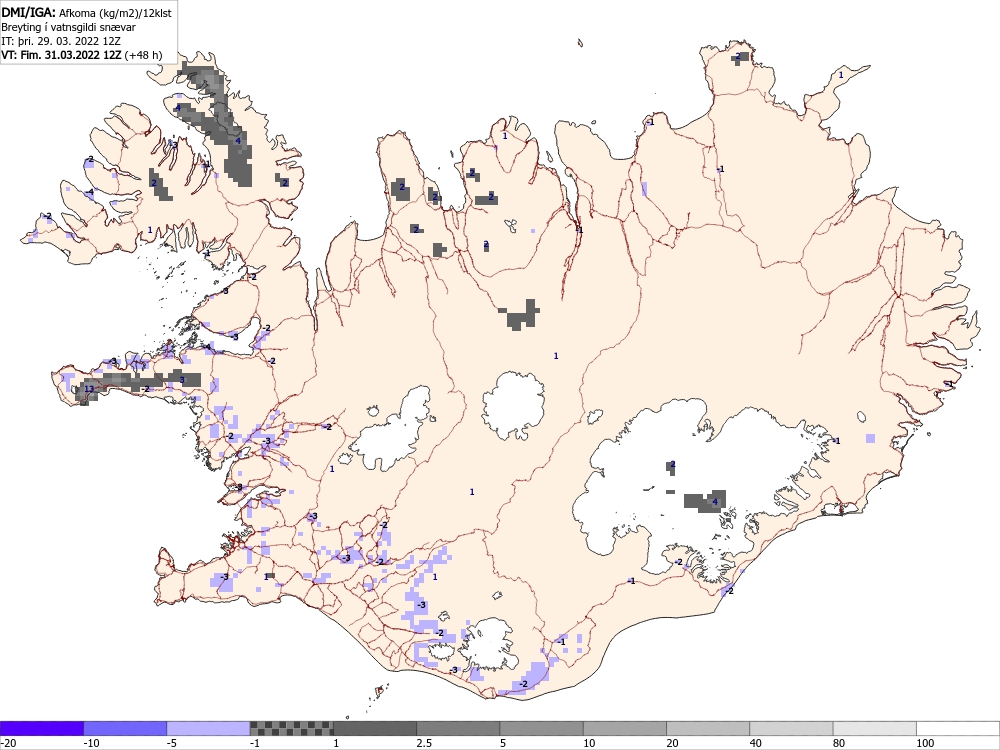This screenshot has height=750, width=1000.
Task: Select the dark gray swatch between 1 and 2.5
Action: click(x=375, y=728)
